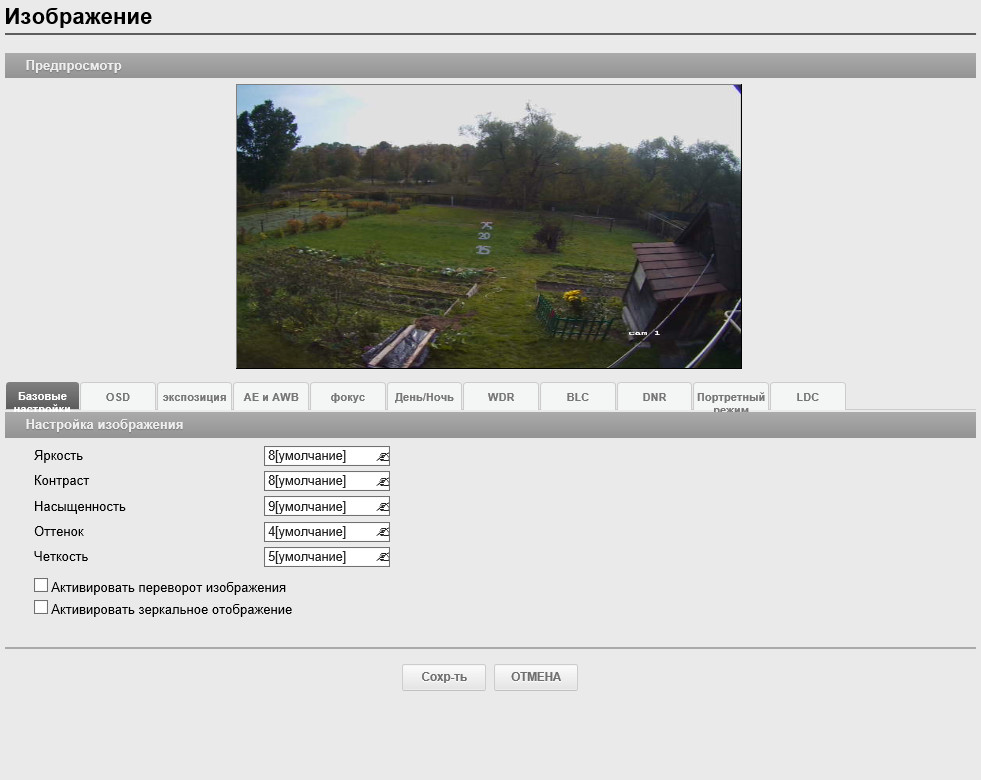Open the Яркость dropdown arrow icon

[383, 456]
